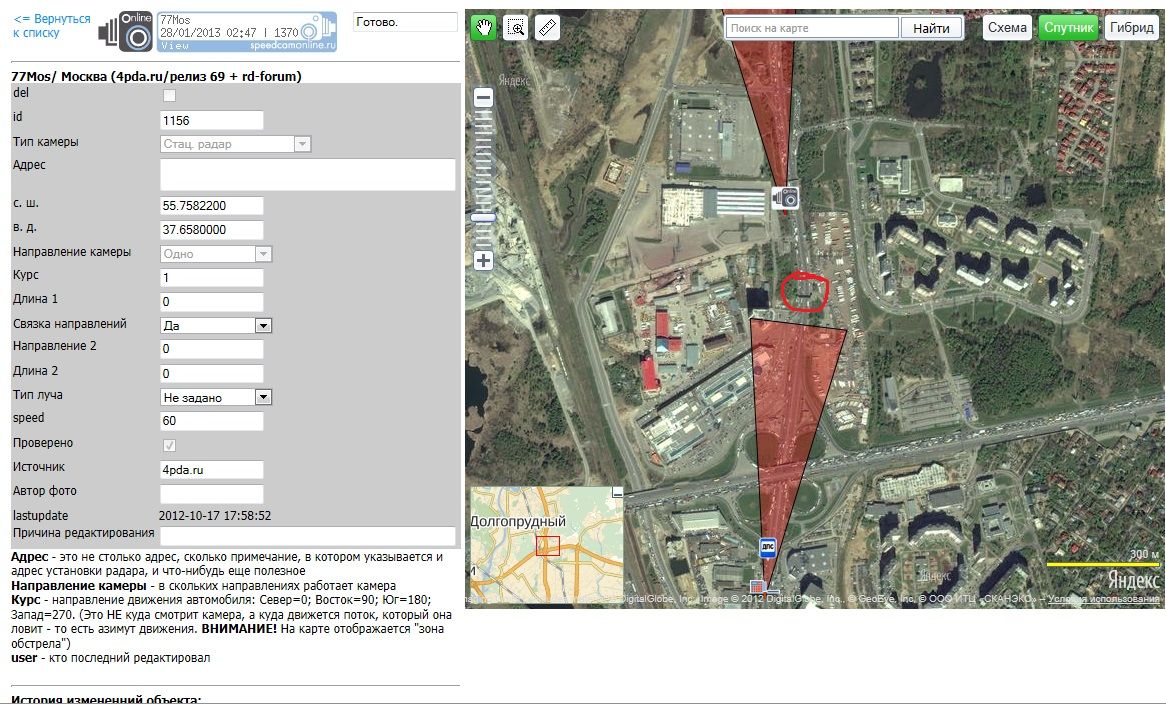The height and width of the screenshot is (704, 1166).
Task: Click the map zoom level slider handle
Action: (483, 218)
